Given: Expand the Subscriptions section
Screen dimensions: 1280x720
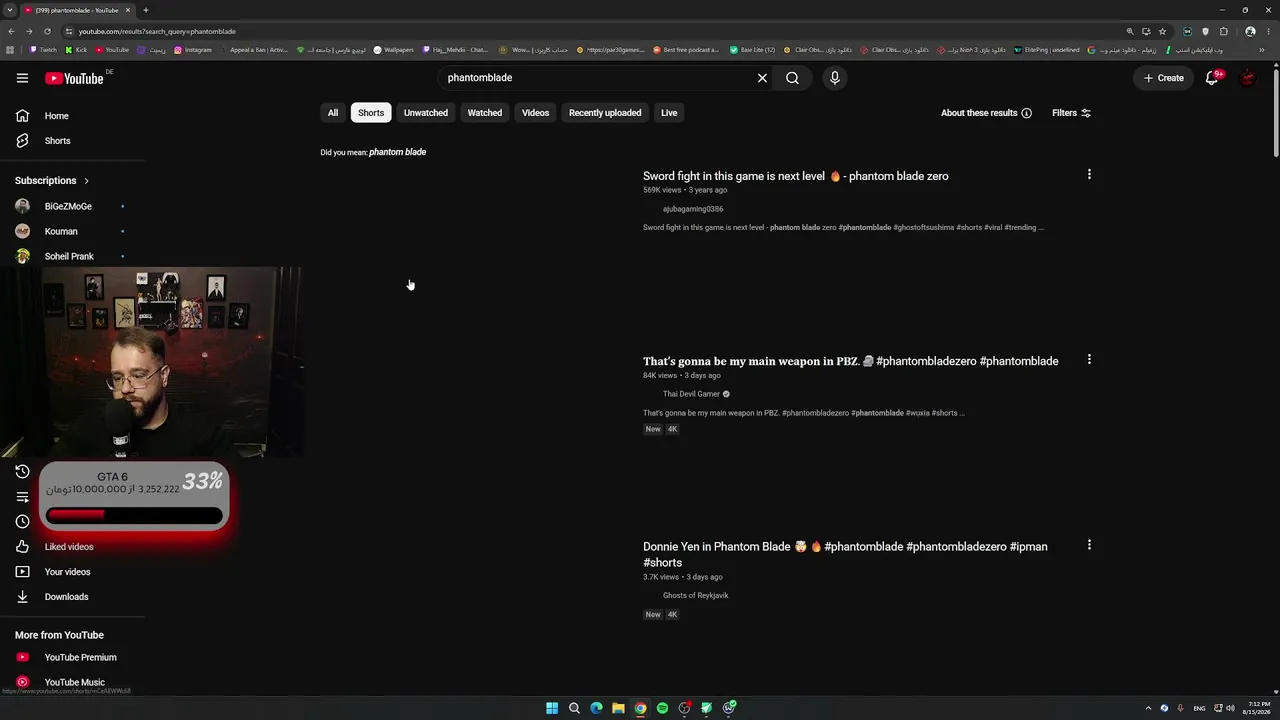Looking at the screenshot, I should [x=52, y=181].
